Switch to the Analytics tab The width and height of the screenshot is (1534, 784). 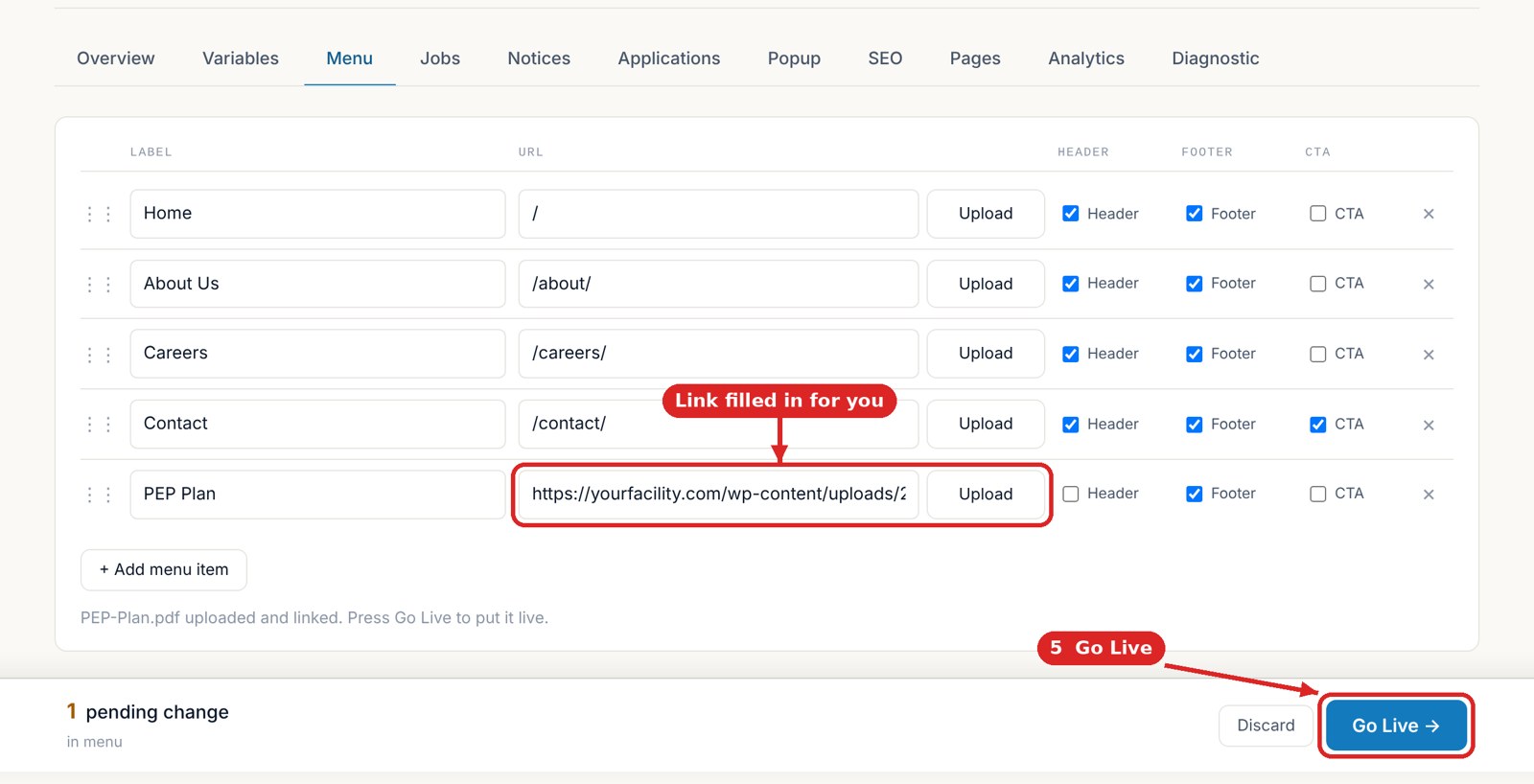[x=1086, y=58]
